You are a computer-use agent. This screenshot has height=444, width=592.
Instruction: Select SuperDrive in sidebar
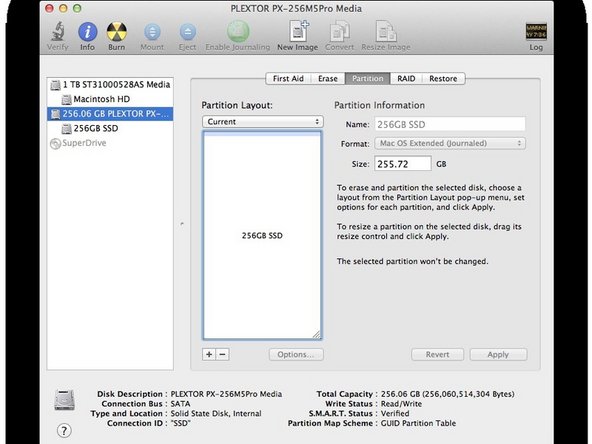(x=110, y=143)
